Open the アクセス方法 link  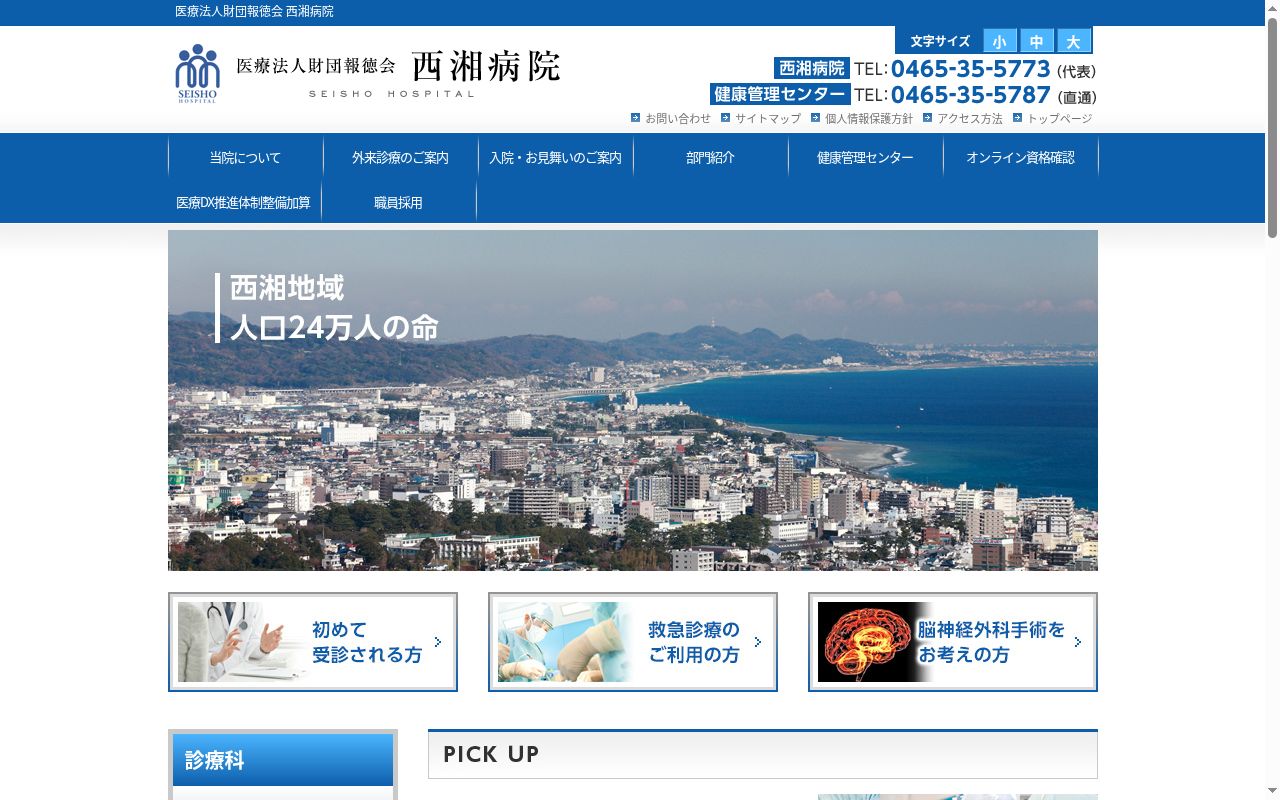pos(970,118)
